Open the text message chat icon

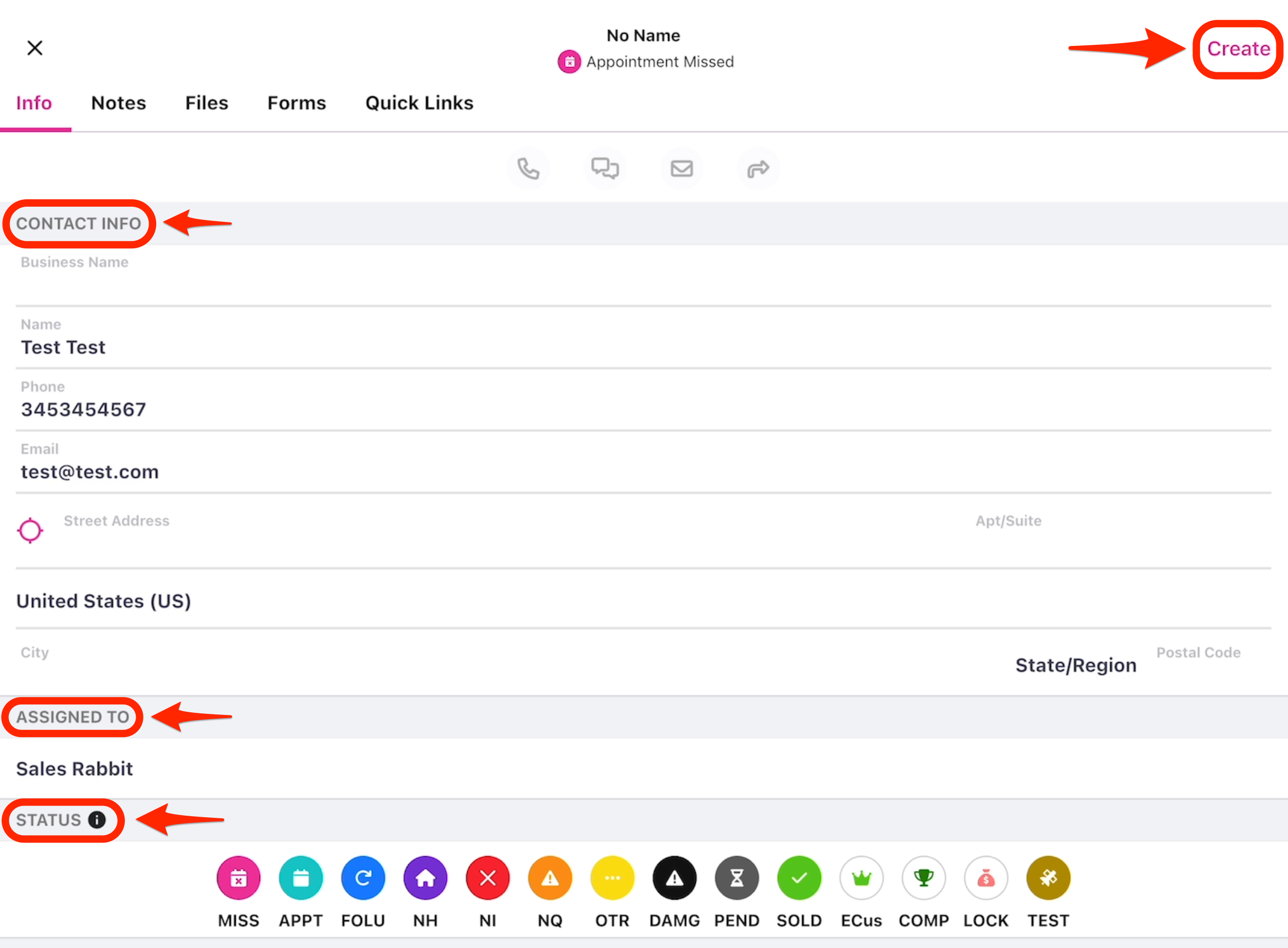(605, 169)
